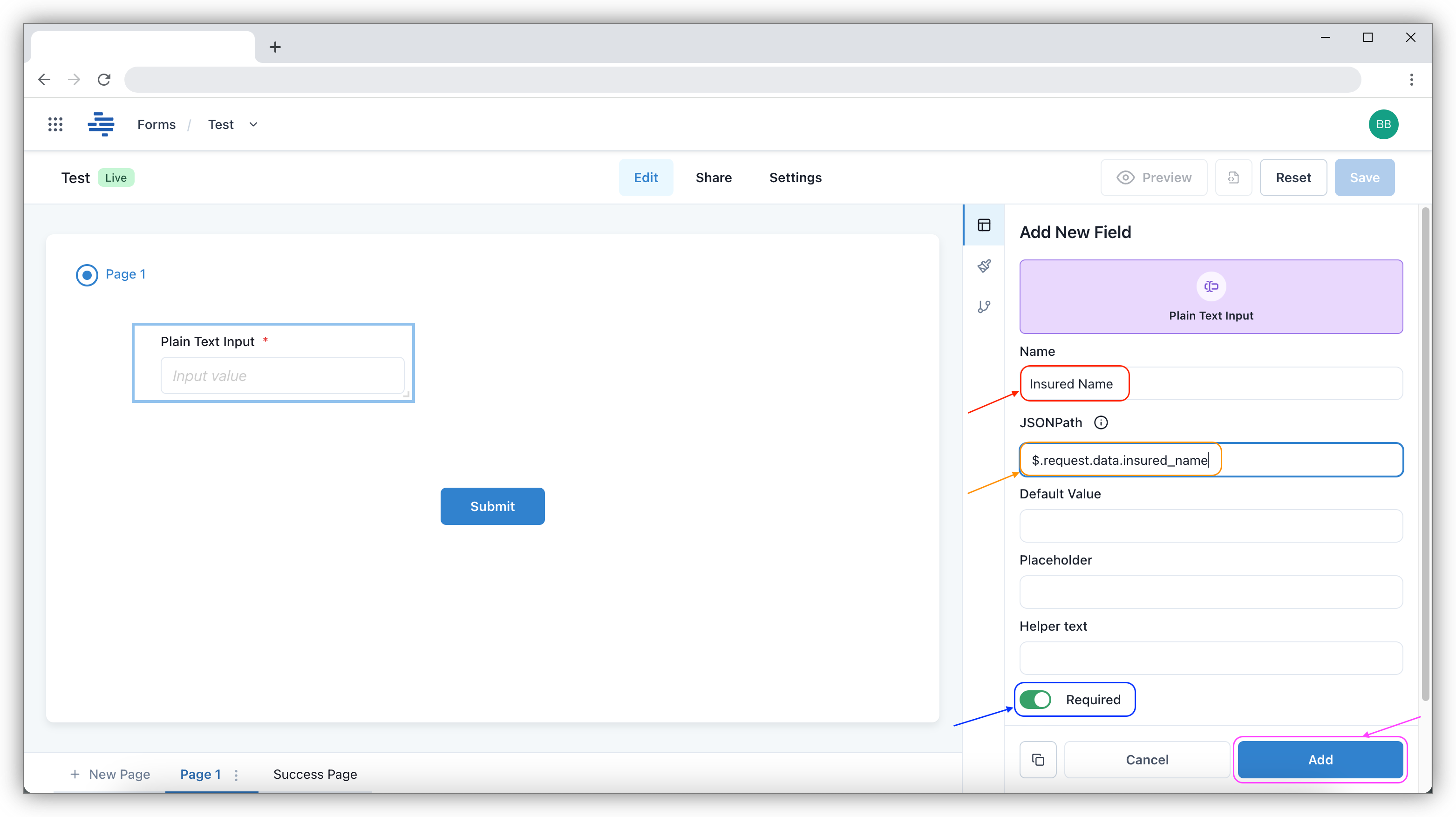The width and height of the screenshot is (1456, 817).
Task: Click the JSONPath info icon
Action: click(1101, 422)
